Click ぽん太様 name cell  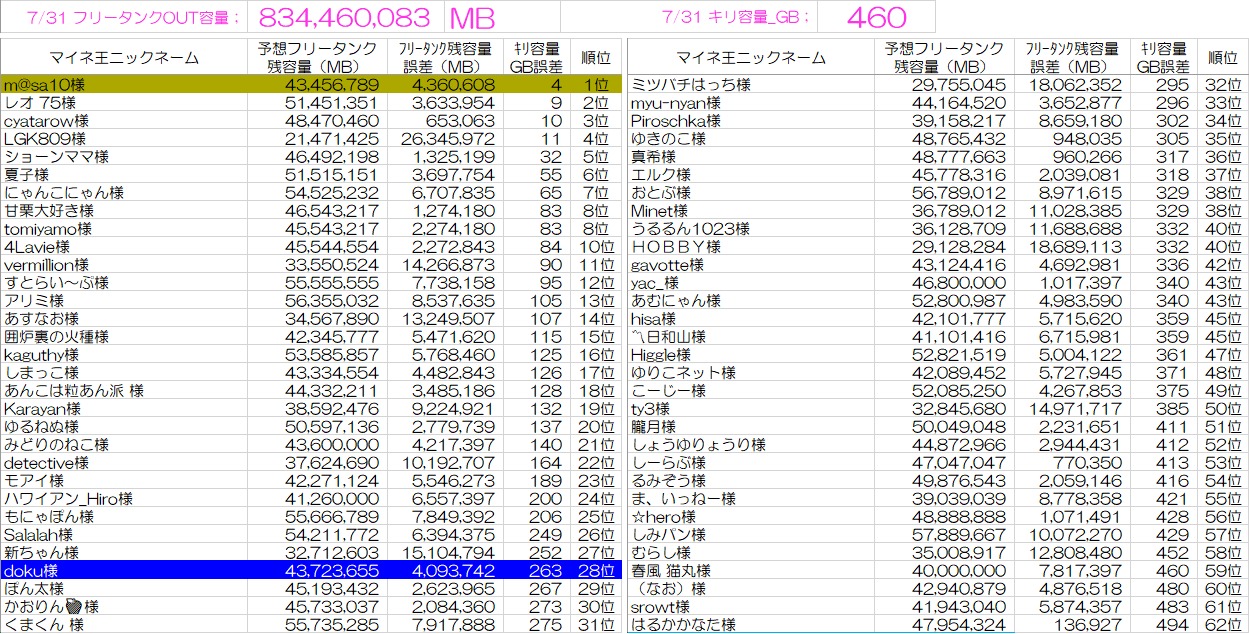pos(124,589)
